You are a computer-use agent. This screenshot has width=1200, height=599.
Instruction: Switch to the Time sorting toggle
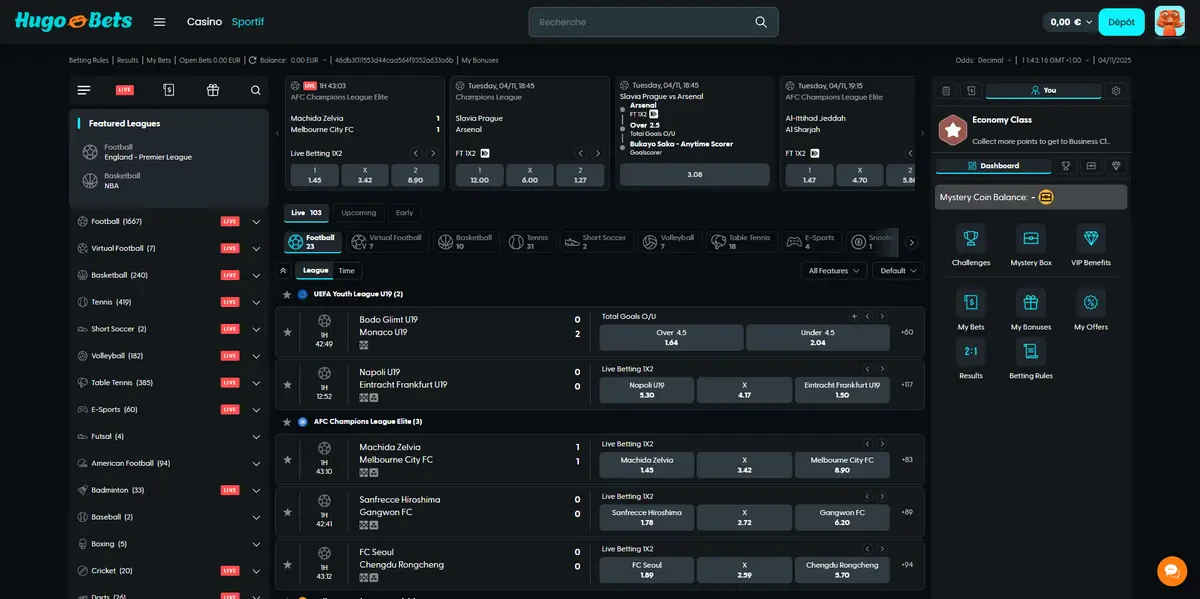coord(346,270)
